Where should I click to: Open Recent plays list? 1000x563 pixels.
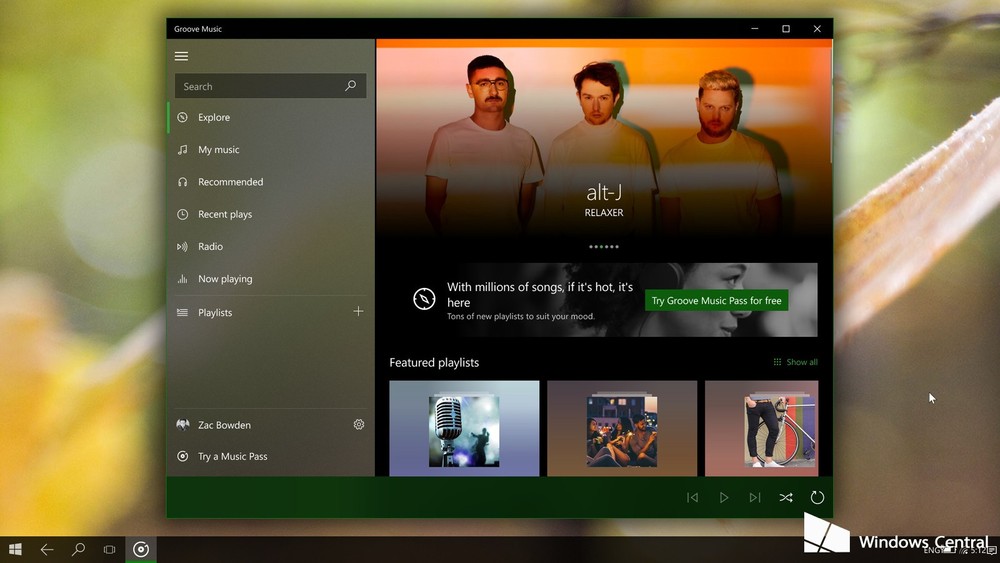pos(224,214)
